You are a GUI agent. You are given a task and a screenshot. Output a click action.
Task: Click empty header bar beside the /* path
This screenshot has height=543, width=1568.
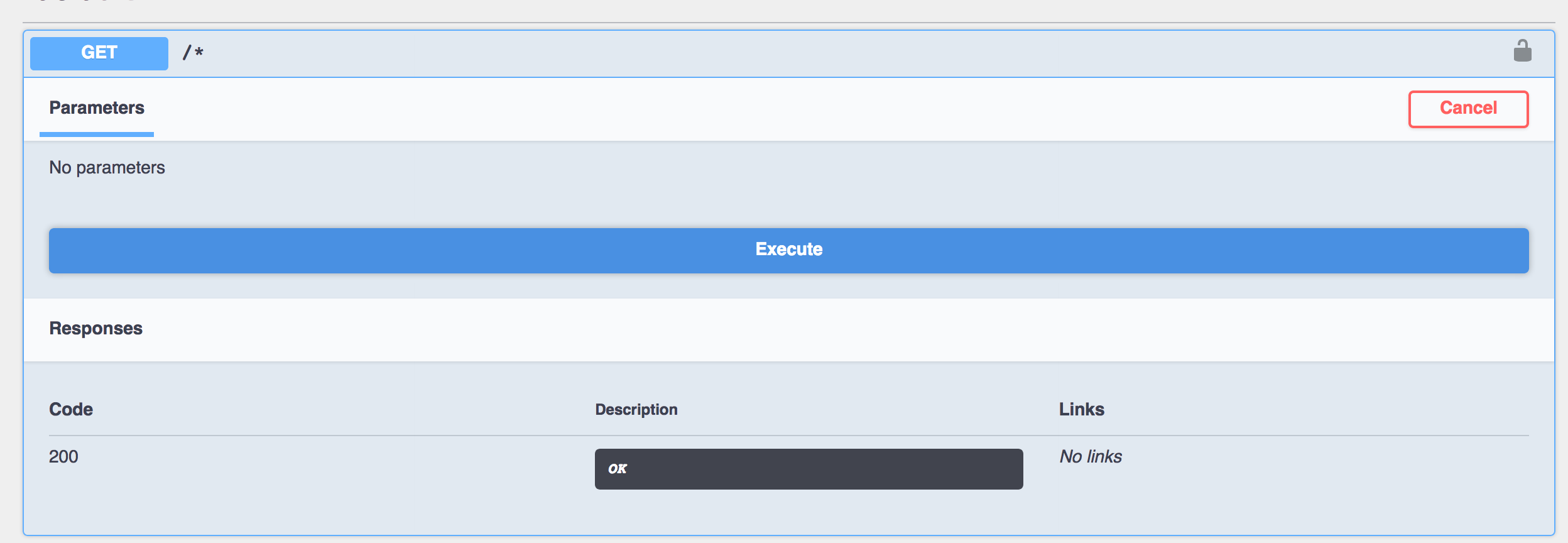click(817, 53)
